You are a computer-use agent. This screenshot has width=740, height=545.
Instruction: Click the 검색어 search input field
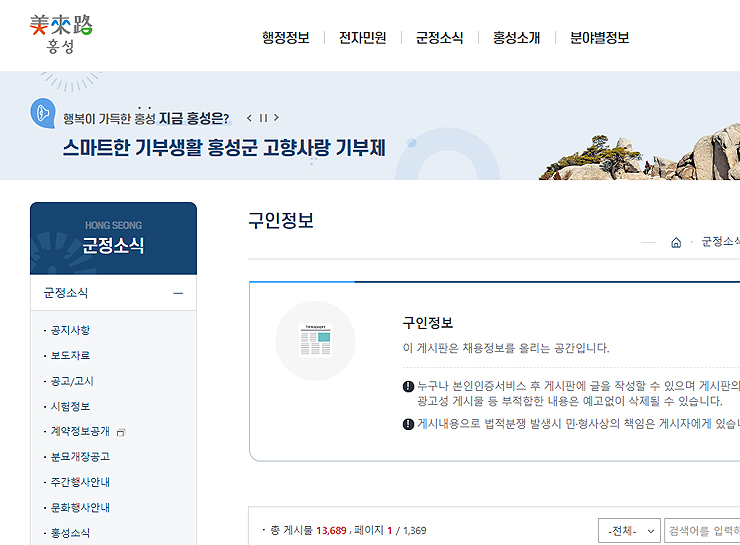[702, 531]
